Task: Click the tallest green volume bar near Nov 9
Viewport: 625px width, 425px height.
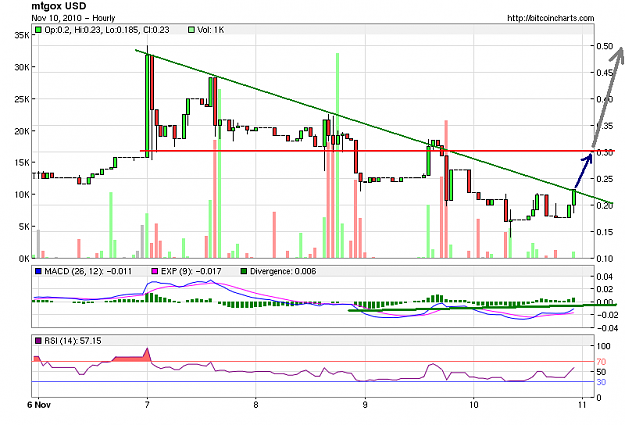Action: pos(338,155)
